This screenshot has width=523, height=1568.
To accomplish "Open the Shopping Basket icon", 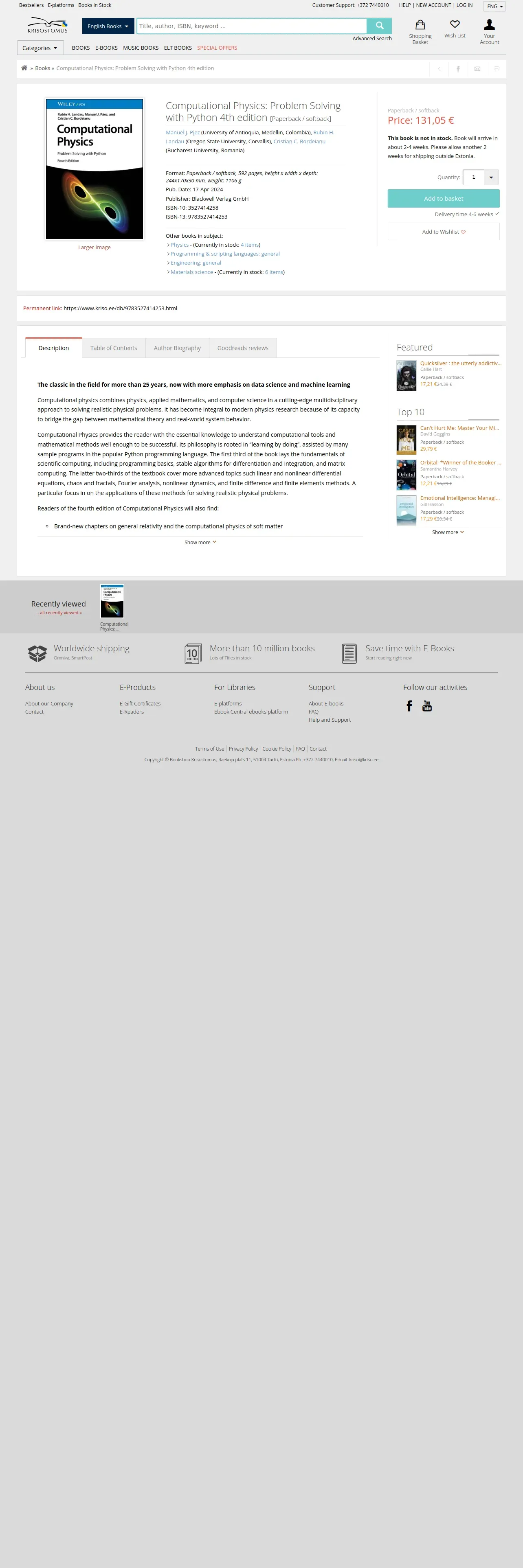I will point(420,25).
